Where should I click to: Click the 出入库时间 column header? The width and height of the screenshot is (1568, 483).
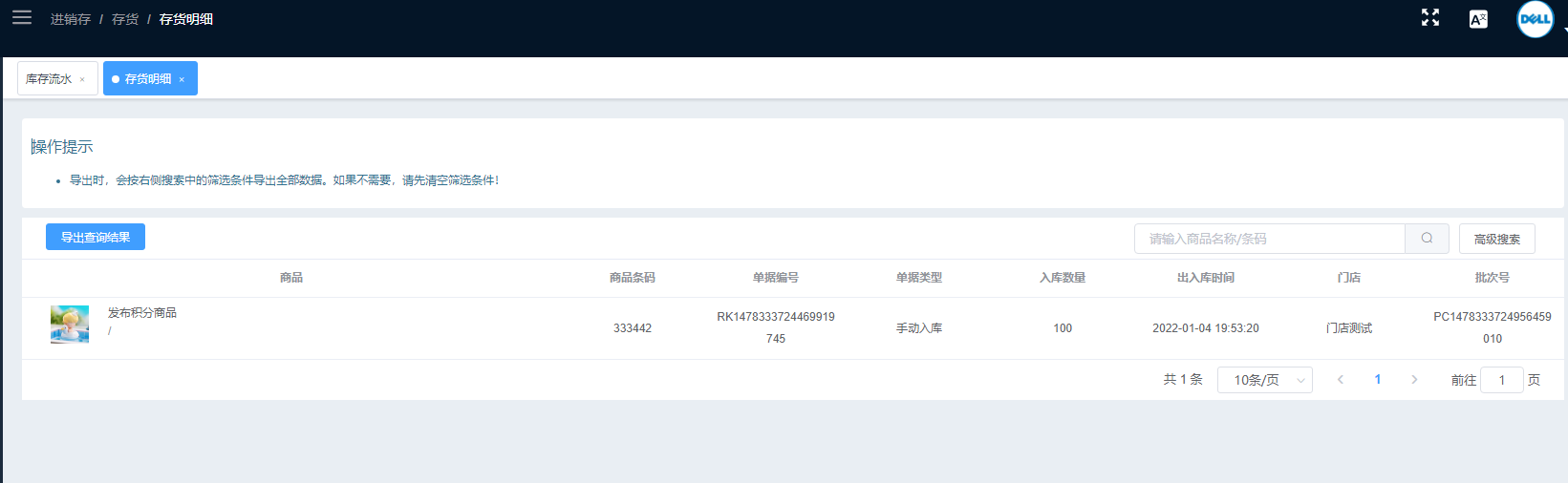(x=1206, y=278)
